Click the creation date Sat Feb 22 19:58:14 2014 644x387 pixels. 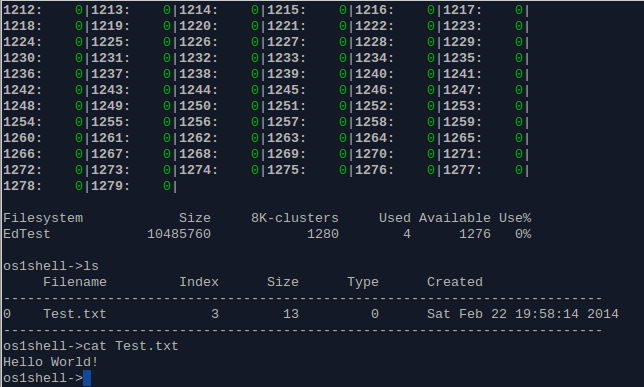(x=522, y=314)
